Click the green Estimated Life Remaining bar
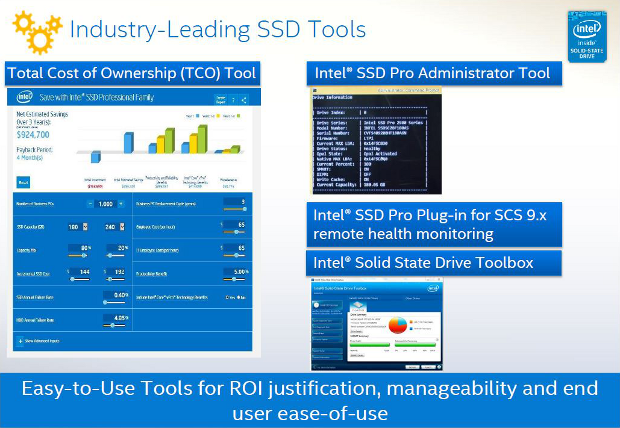 415,345
